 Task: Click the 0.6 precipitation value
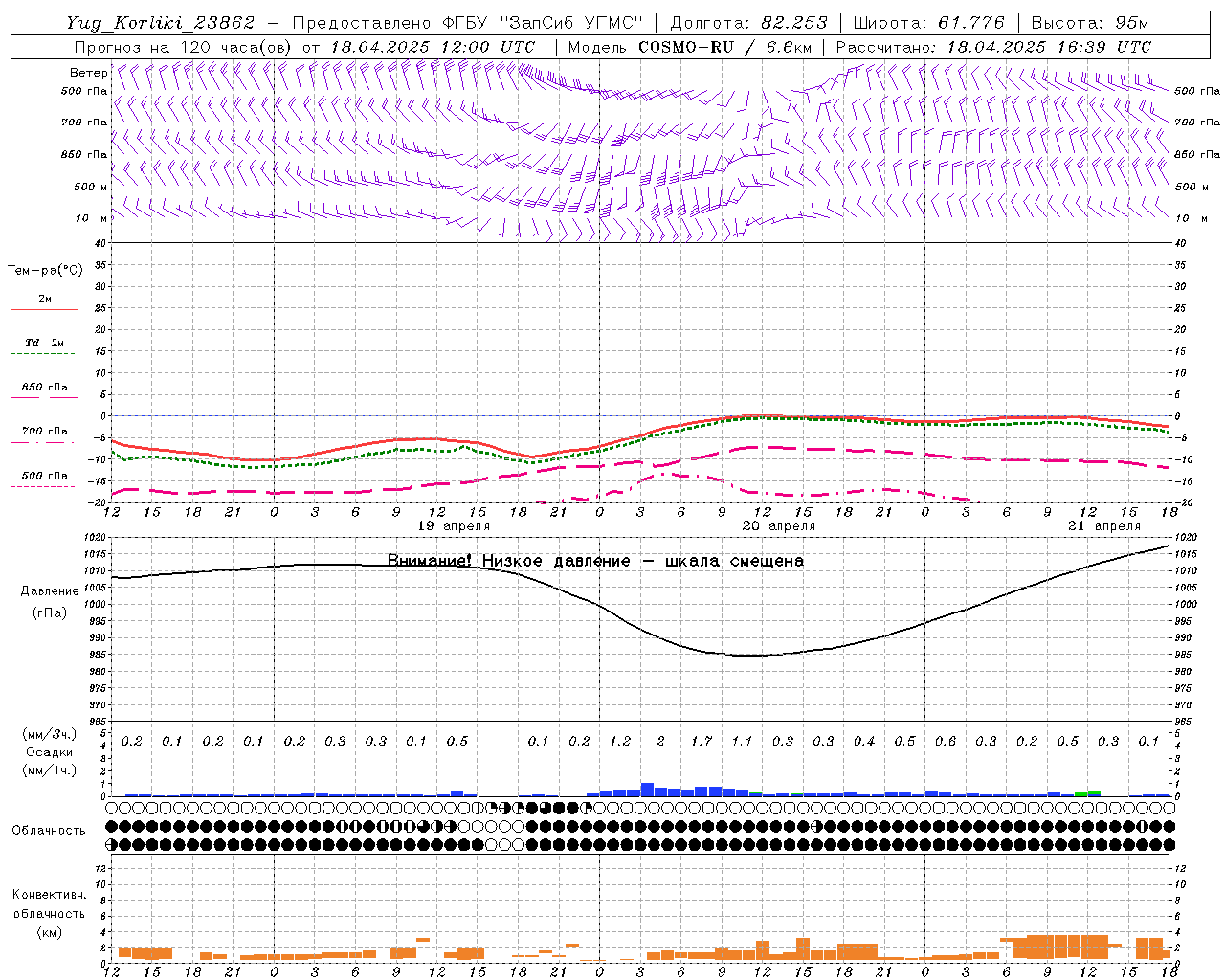click(x=946, y=742)
